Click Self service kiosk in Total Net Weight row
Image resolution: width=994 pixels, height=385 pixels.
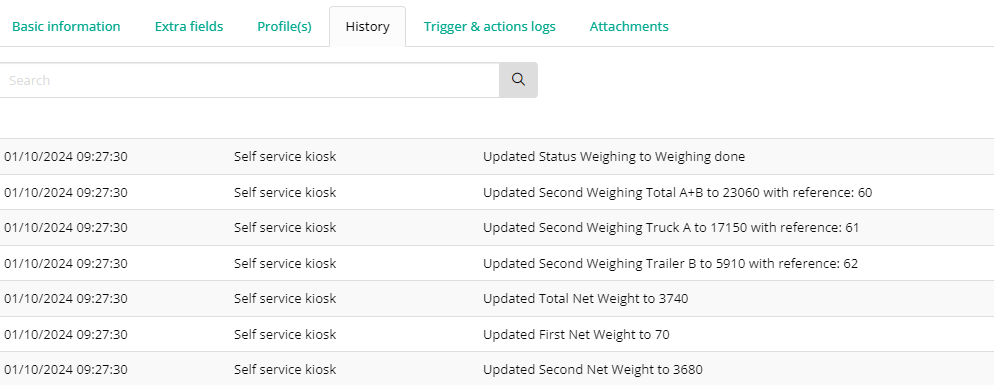tap(285, 299)
